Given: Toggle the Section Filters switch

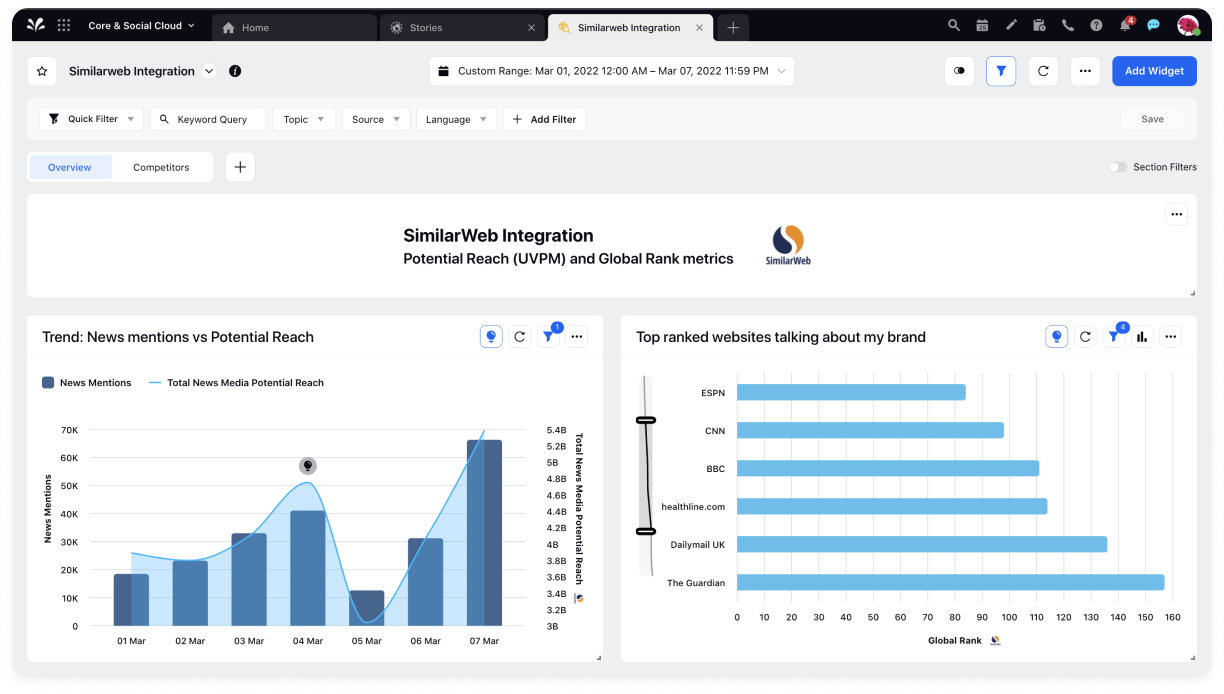Looking at the screenshot, I should tap(1117, 167).
